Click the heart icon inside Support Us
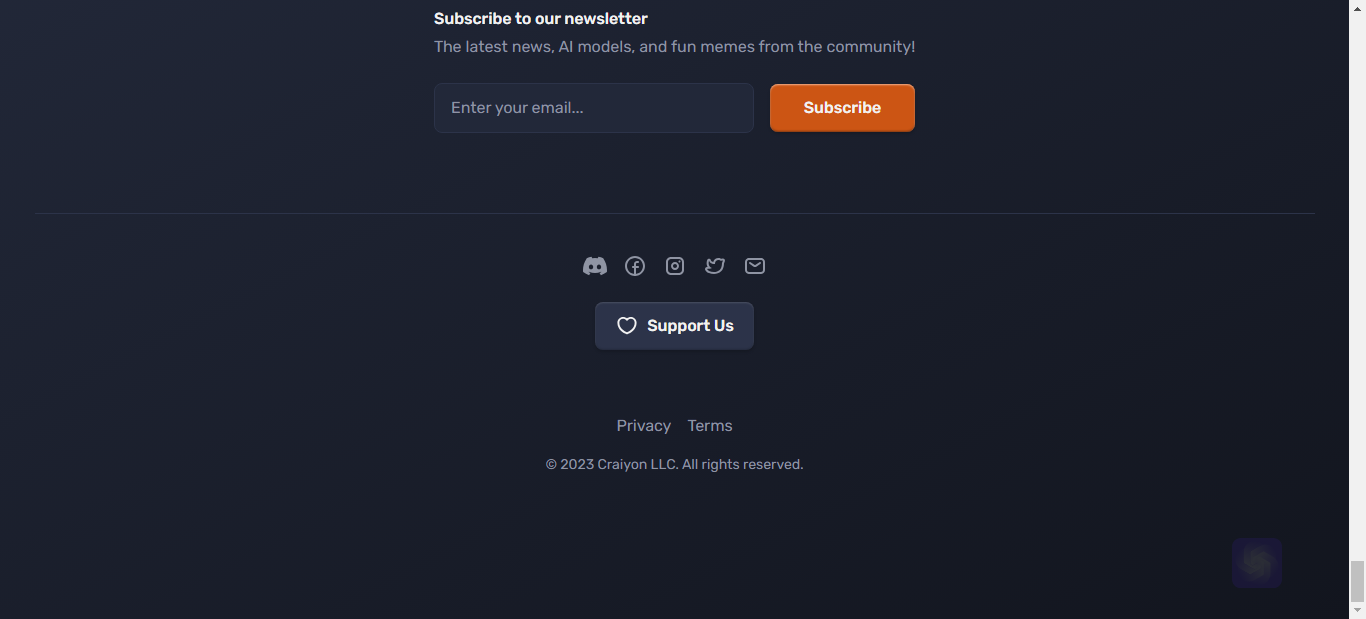1366x619 pixels. point(627,326)
